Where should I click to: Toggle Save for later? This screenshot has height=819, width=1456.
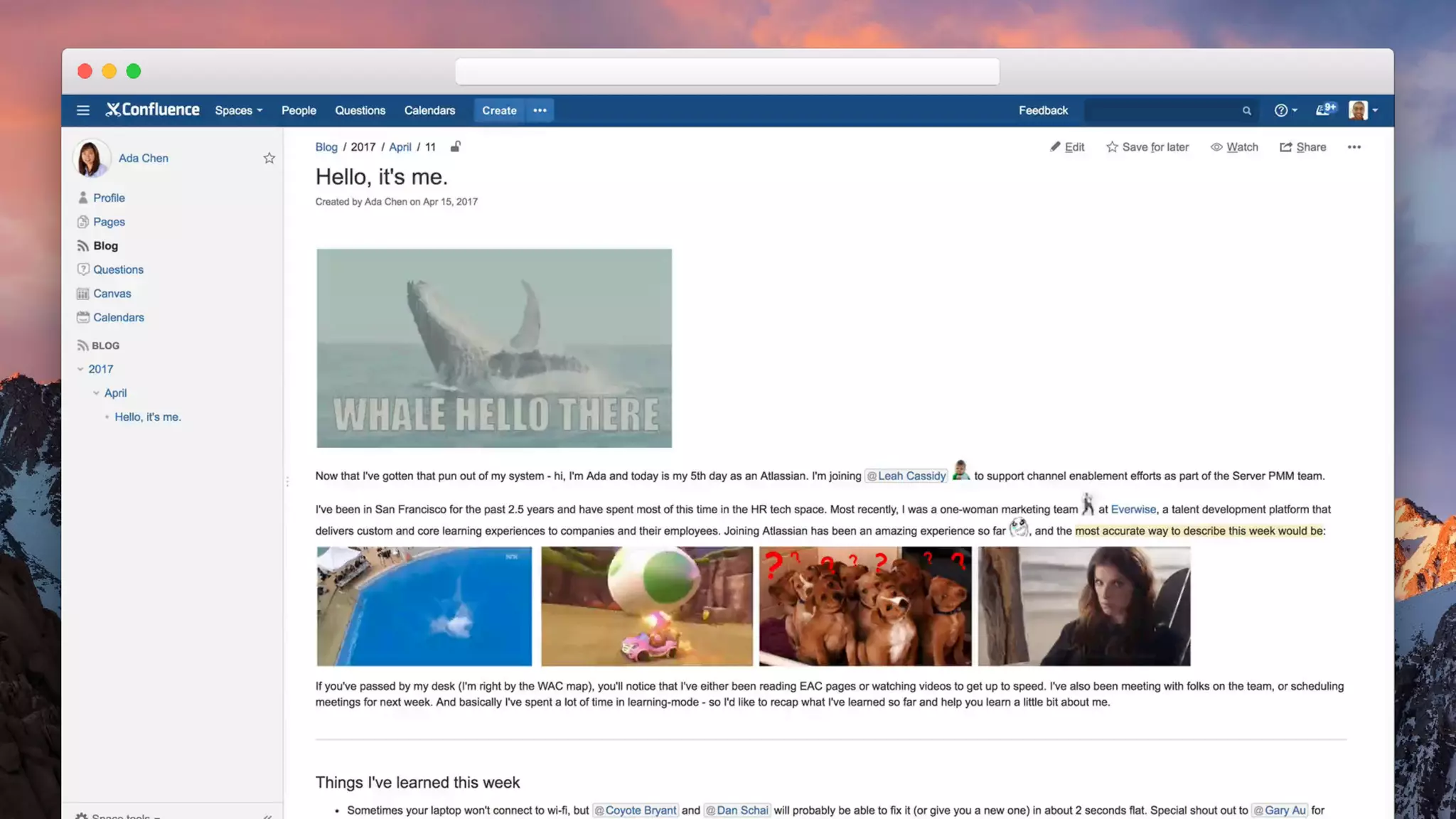tap(1147, 147)
